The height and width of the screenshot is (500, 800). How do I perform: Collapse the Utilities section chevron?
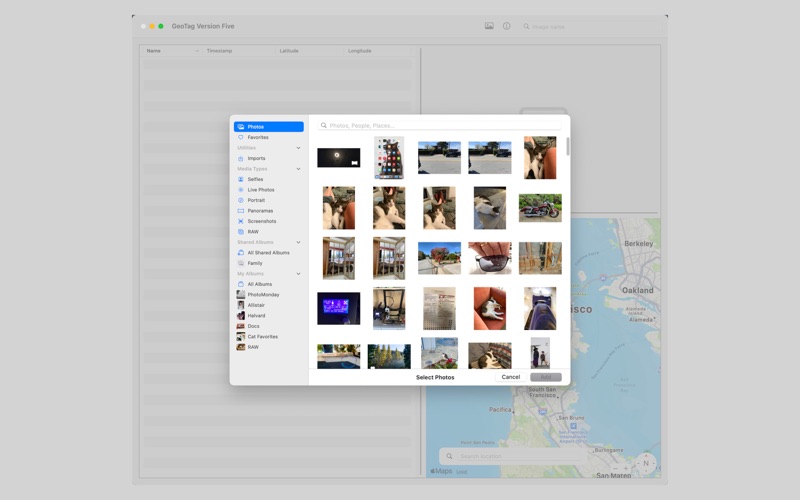point(298,148)
